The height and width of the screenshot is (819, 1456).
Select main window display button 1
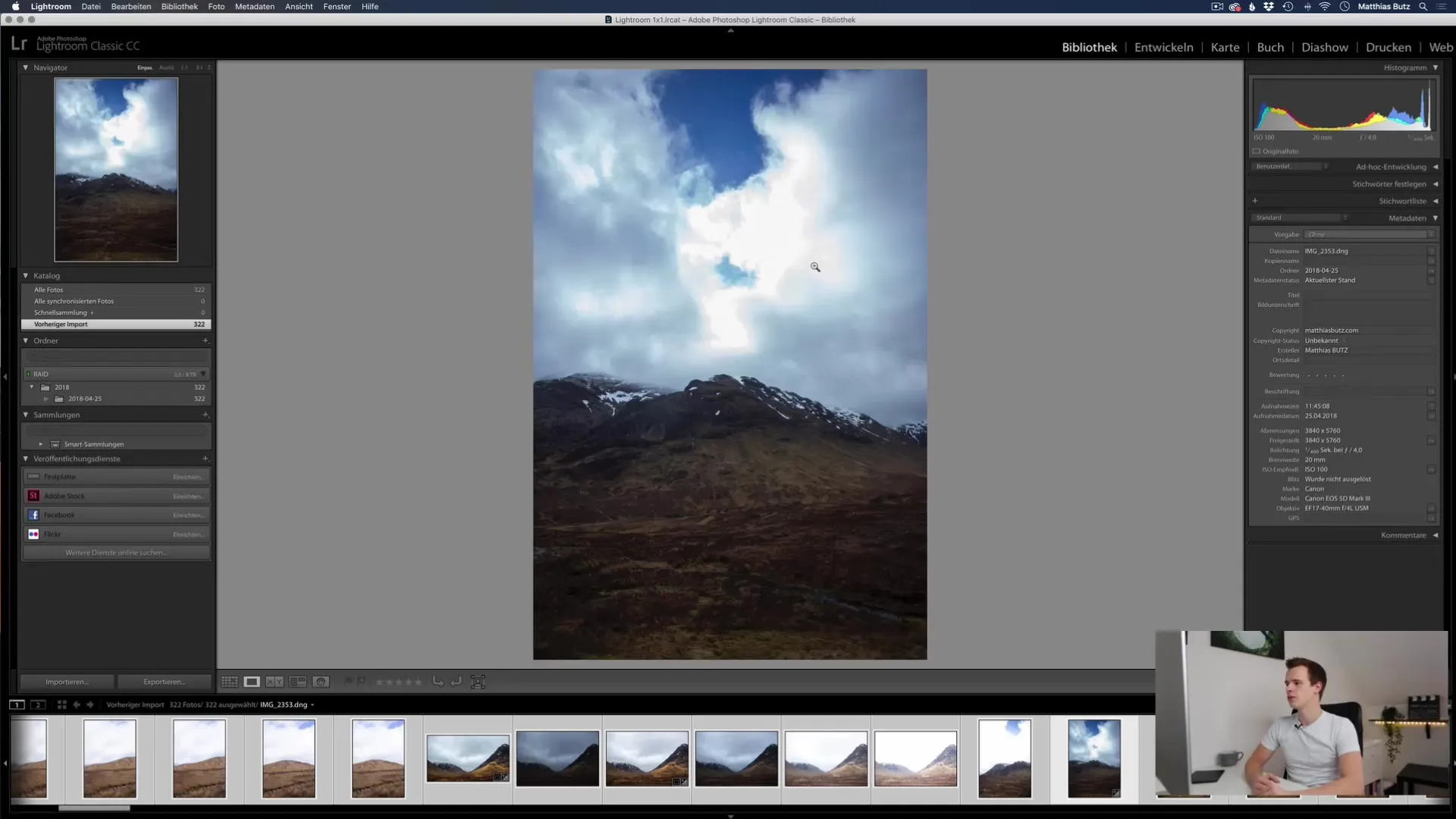(x=17, y=704)
